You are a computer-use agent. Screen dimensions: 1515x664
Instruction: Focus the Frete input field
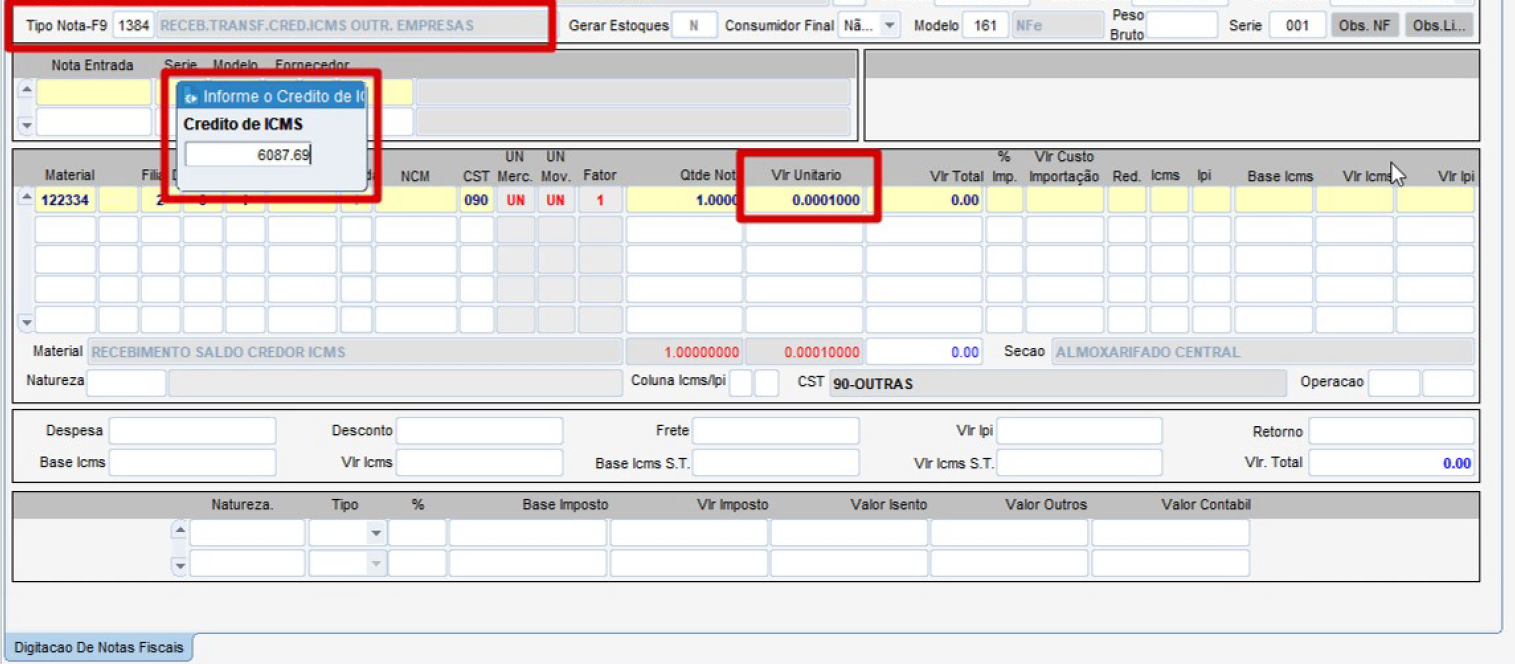point(775,431)
